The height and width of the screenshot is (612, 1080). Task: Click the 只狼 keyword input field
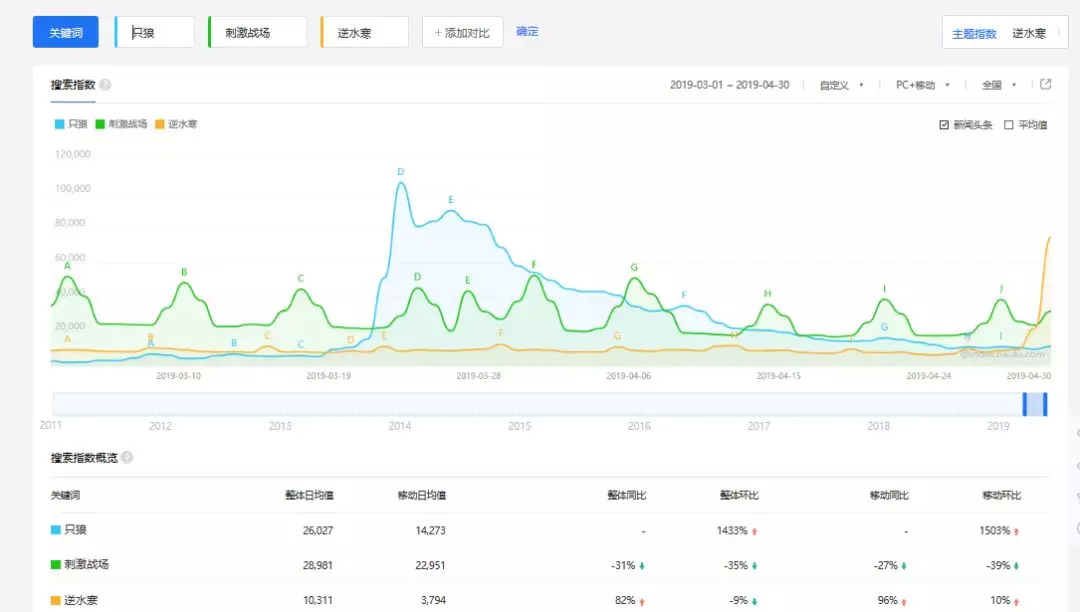[156, 32]
